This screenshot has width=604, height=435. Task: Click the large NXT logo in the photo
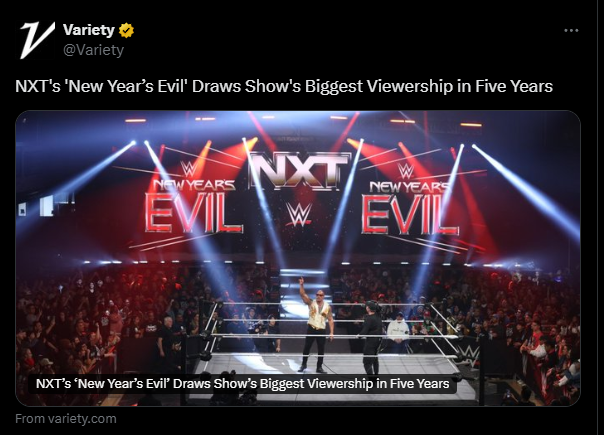tap(299, 171)
